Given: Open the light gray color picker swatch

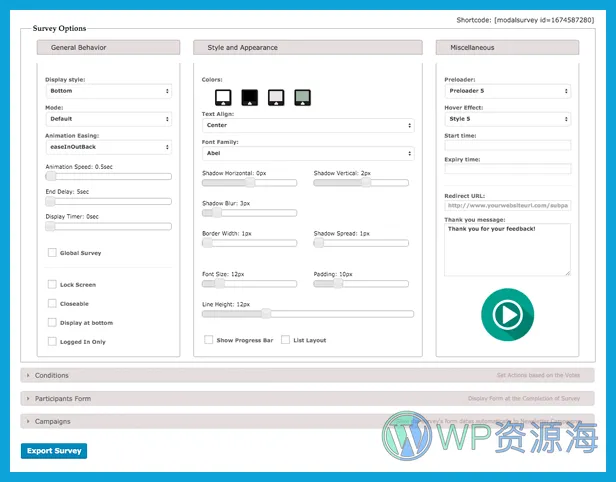Looking at the screenshot, I should click(x=276, y=97).
